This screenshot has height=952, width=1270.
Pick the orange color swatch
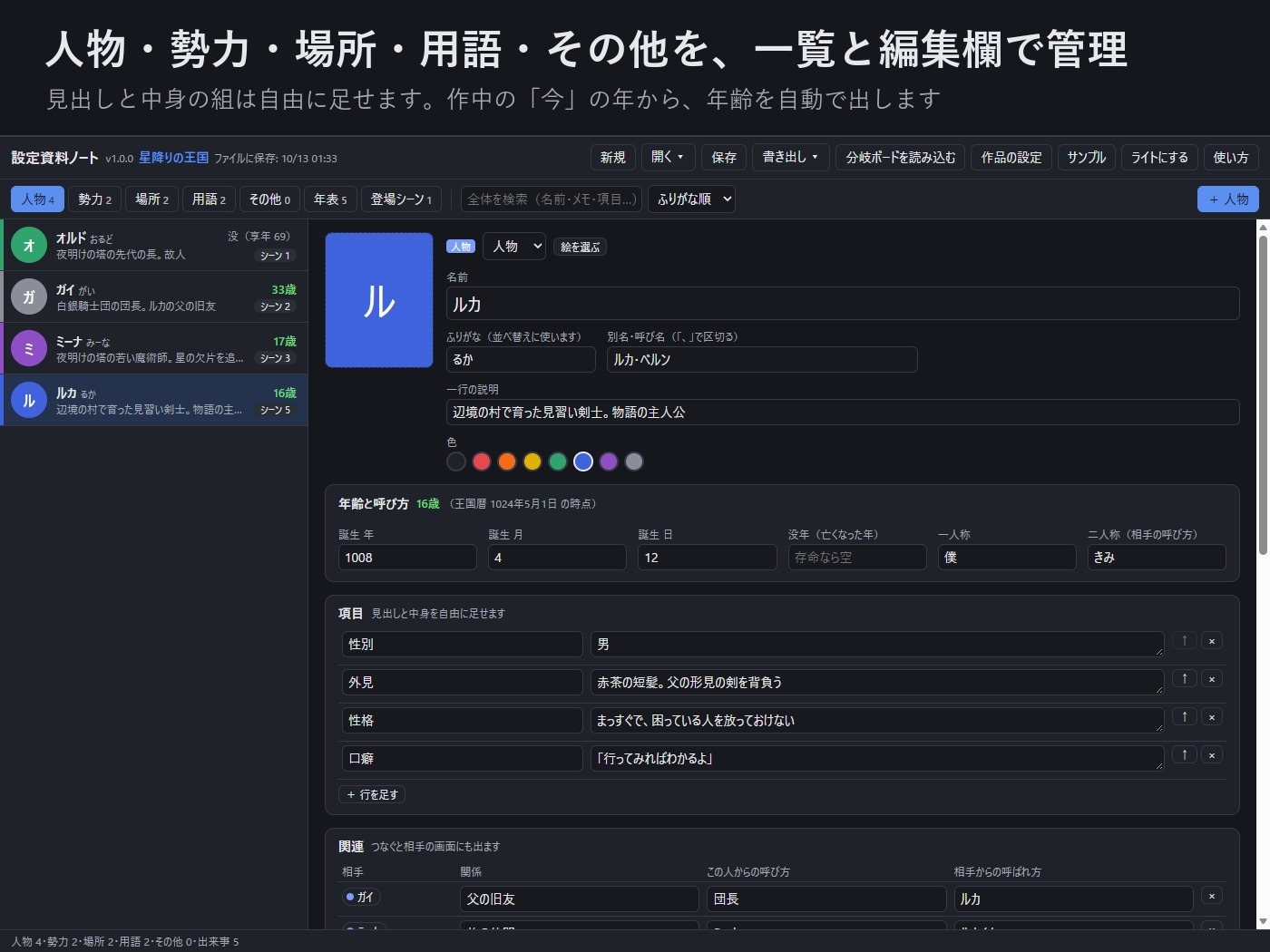click(507, 461)
